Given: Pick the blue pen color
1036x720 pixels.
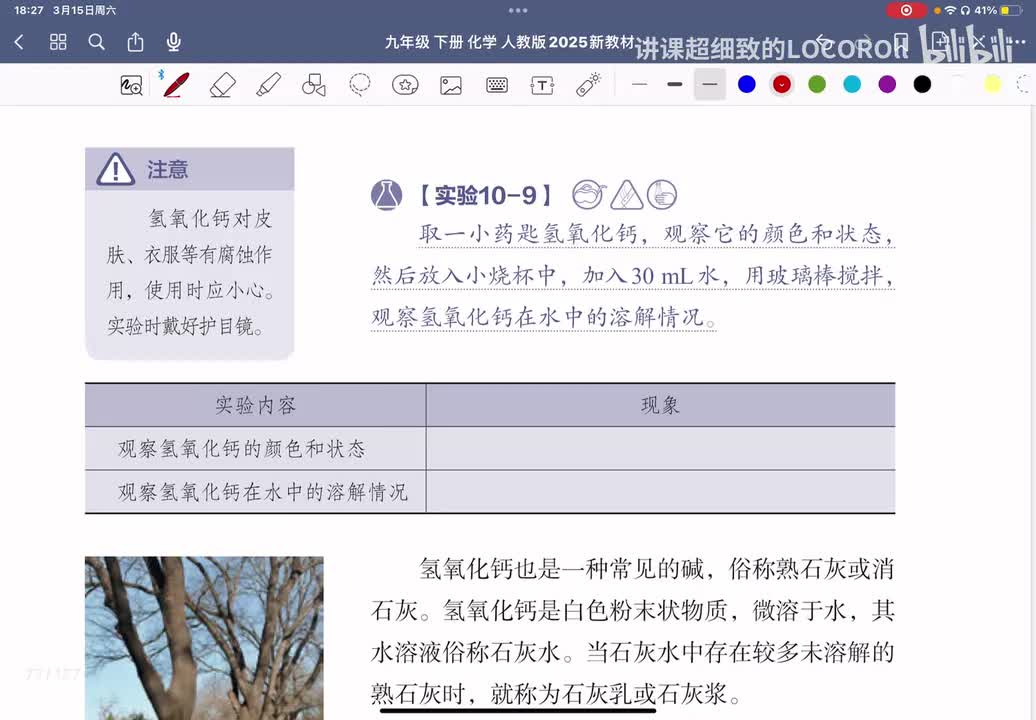Looking at the screenshot, I should 747,85.
